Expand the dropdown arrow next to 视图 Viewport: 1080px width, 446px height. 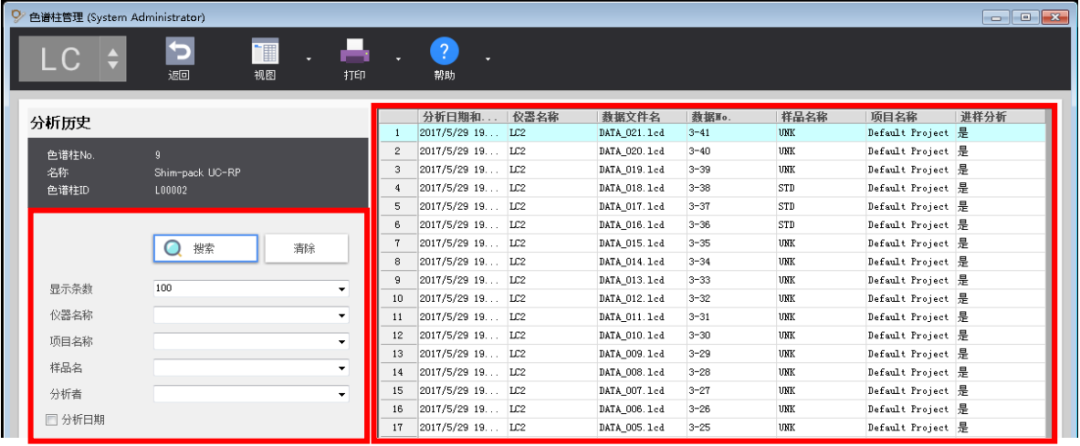(x=309, y=59)
